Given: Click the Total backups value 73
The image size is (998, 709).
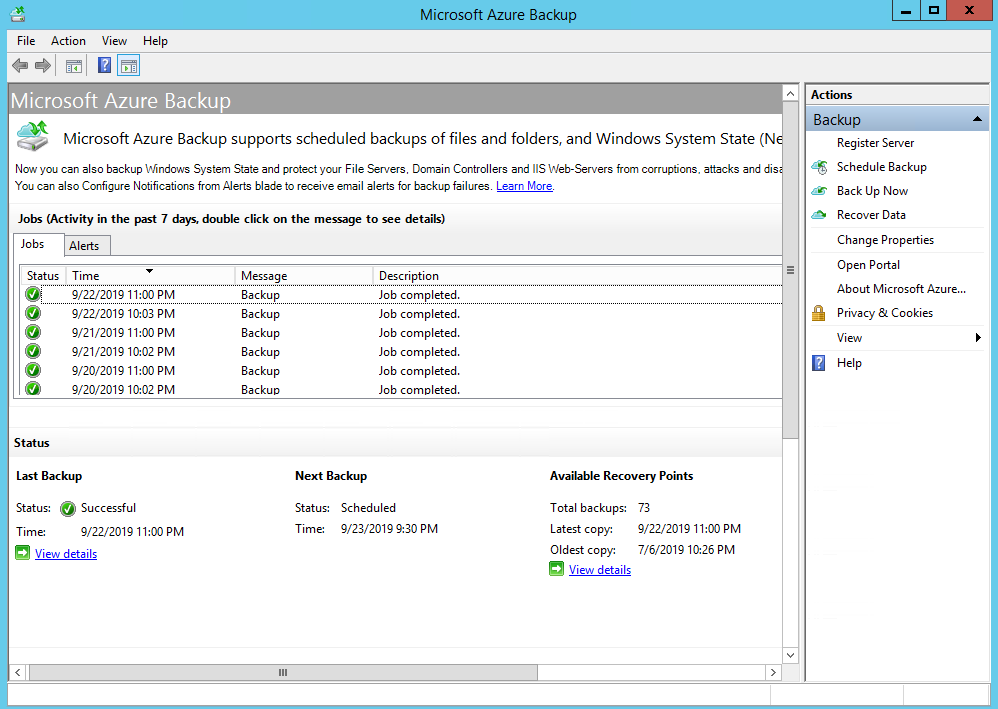Looking at the screenshot, I should [x=643, y=508].
